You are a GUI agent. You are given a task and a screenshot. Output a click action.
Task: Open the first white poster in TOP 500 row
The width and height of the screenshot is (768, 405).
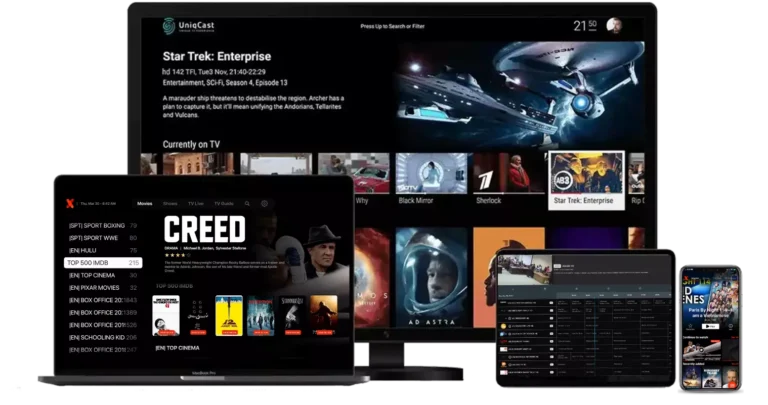[x=166, y=315]
